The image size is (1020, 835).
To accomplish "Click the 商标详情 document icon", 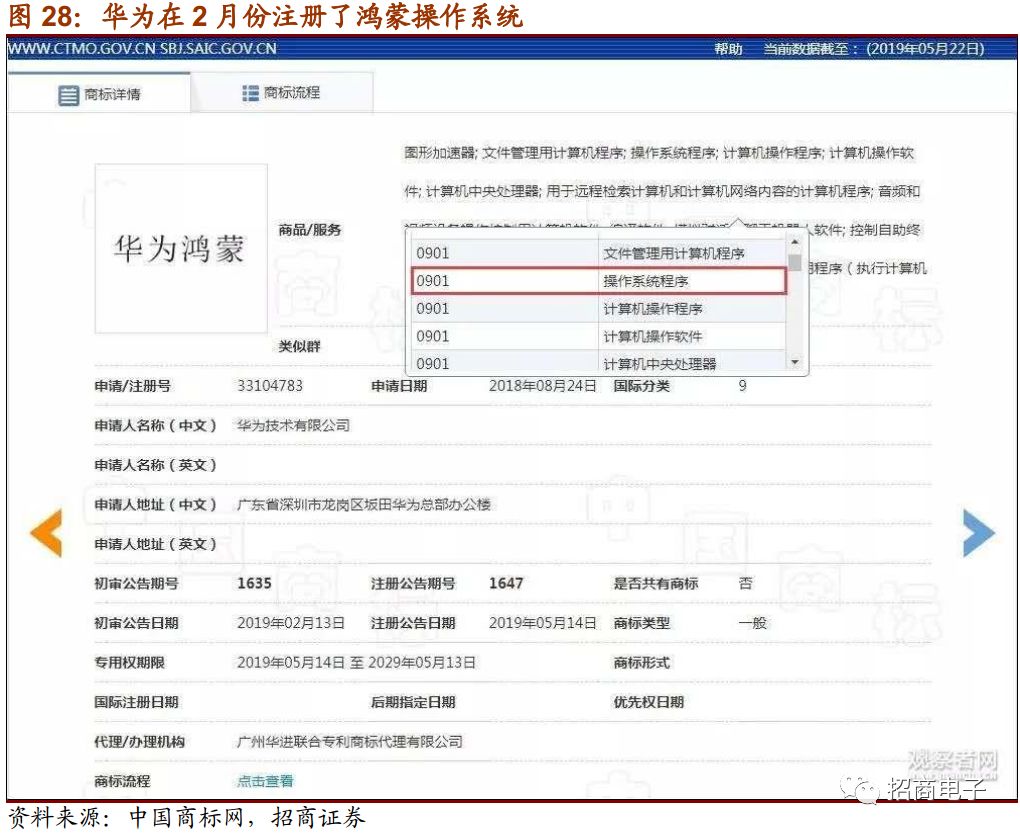I will pos(68,95).
